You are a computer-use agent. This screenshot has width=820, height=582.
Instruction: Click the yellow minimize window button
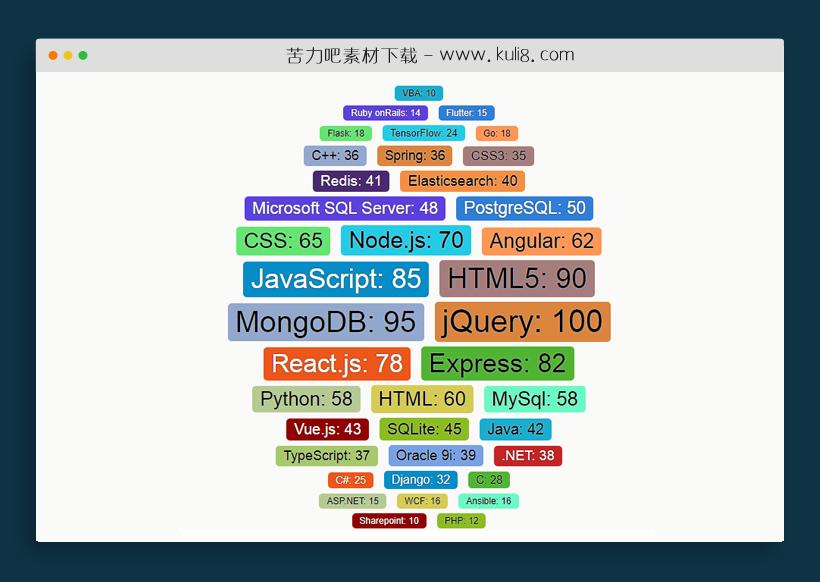click(67, 56)
